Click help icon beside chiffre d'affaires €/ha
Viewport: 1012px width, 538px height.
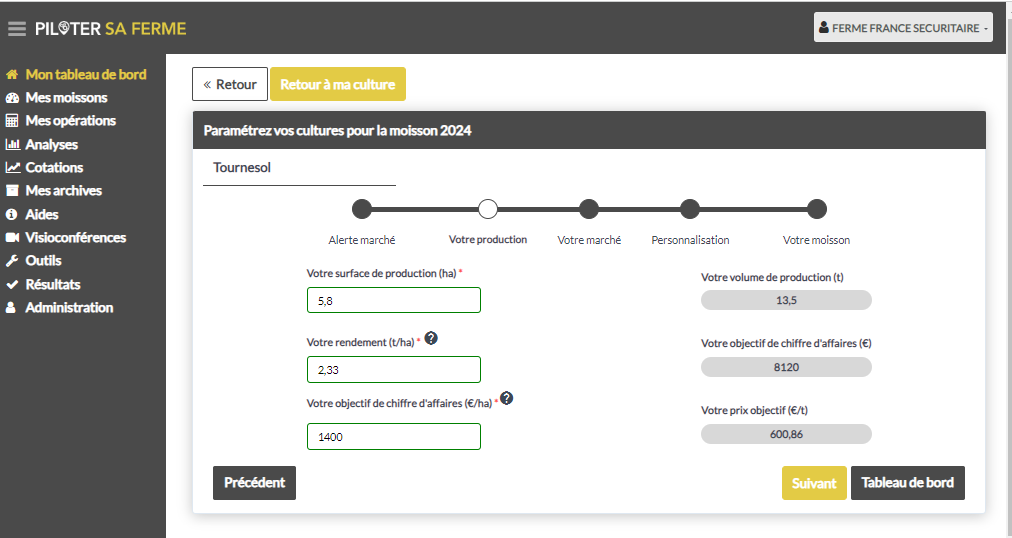point(507,398)
